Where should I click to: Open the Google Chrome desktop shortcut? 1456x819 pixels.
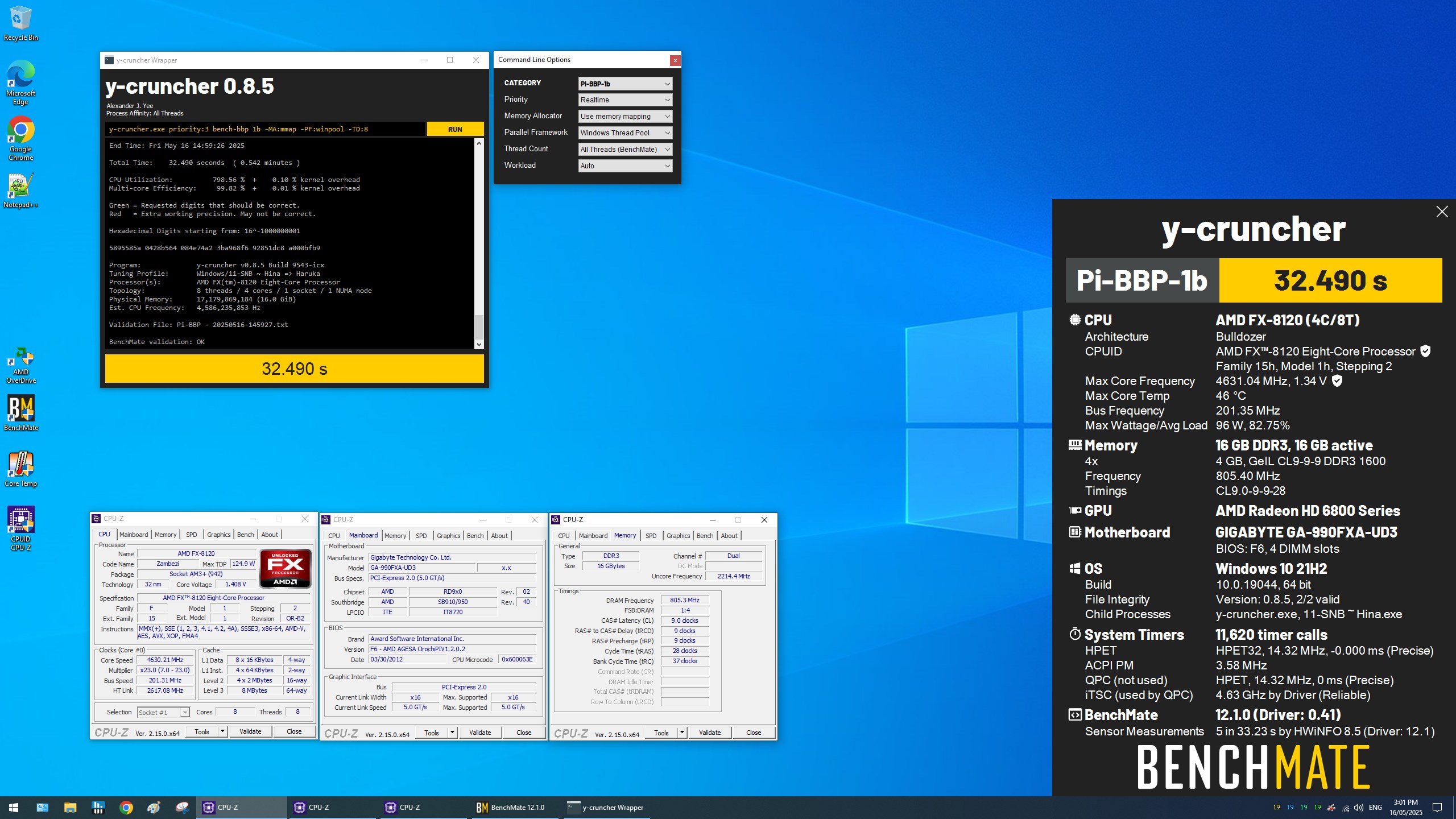(x=20, y=139)
